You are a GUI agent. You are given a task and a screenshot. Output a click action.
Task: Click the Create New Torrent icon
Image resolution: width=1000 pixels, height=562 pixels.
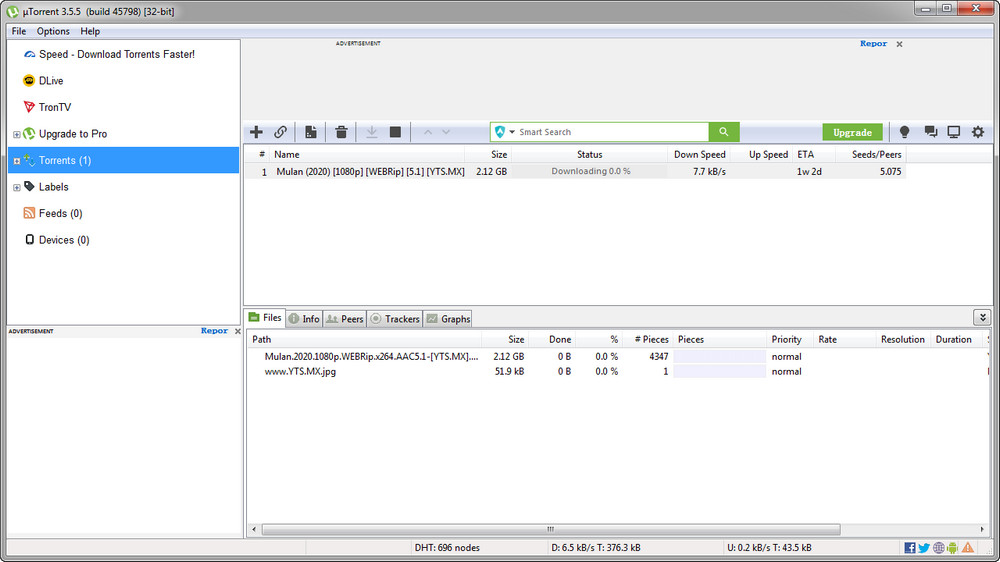point(311,132)
